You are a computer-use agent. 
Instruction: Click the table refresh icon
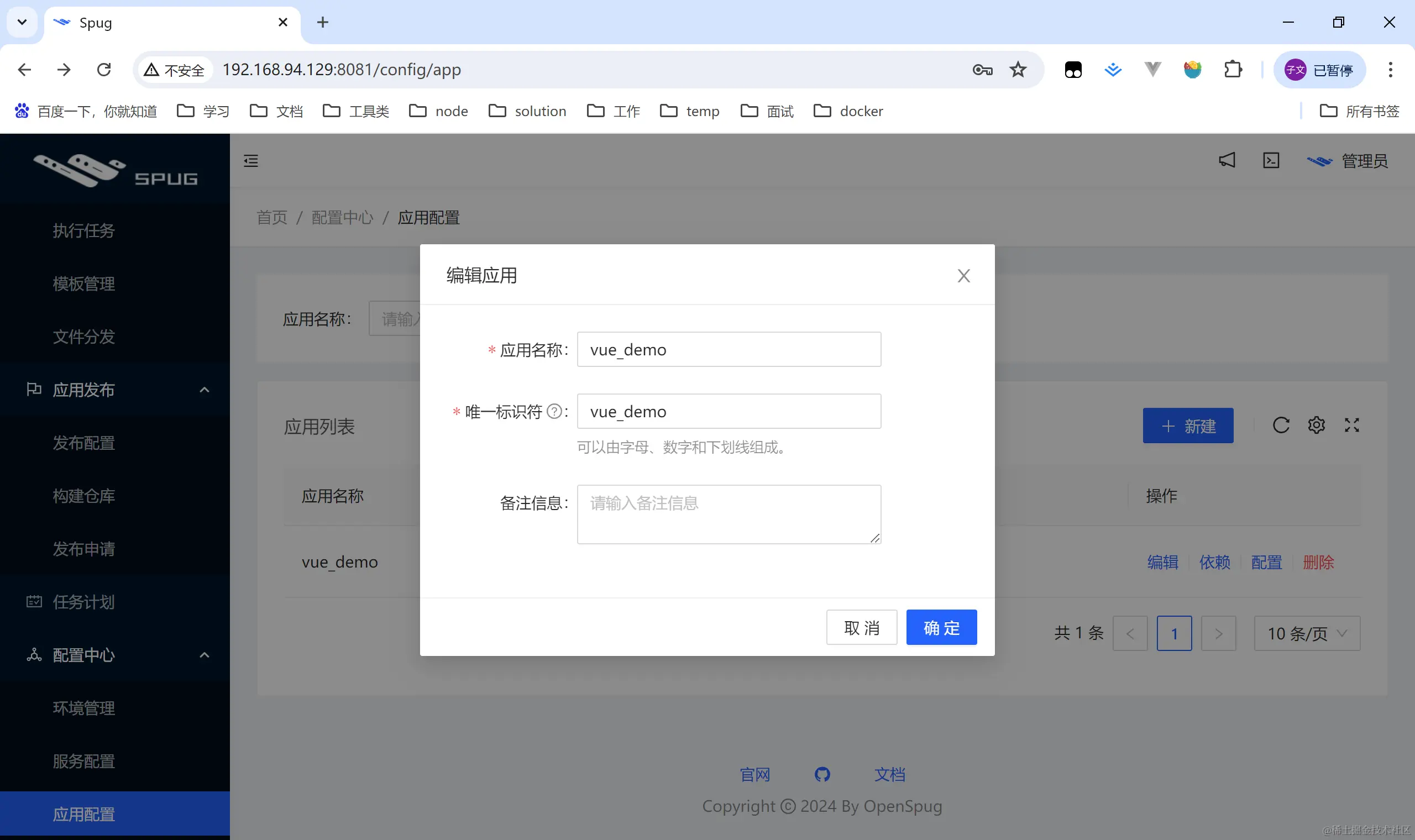(x=1281, y=425)
